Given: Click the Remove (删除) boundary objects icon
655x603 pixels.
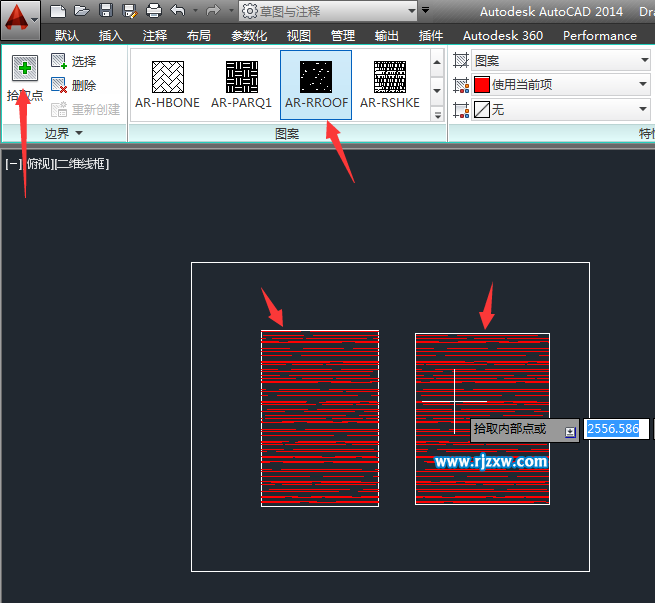Looking at the screenshot, I should (x=59, y=85).
